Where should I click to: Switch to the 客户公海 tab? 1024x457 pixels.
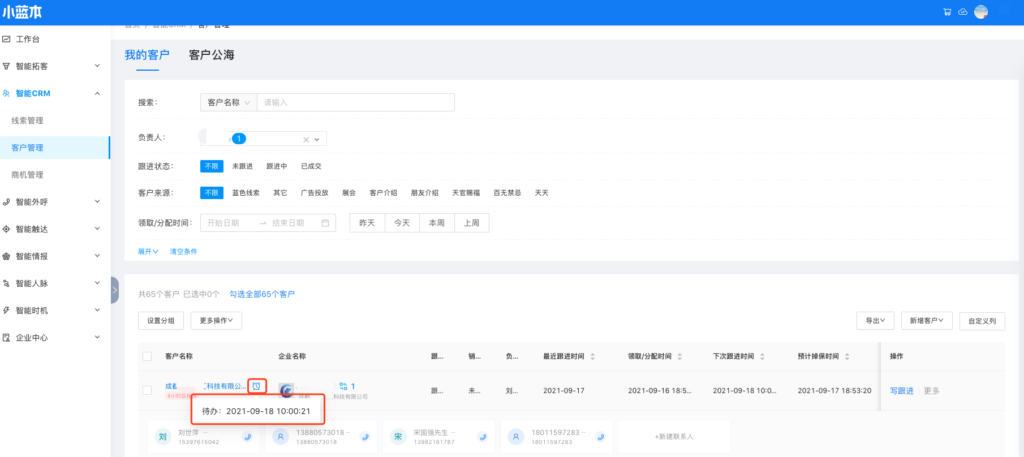pos(211,55)
